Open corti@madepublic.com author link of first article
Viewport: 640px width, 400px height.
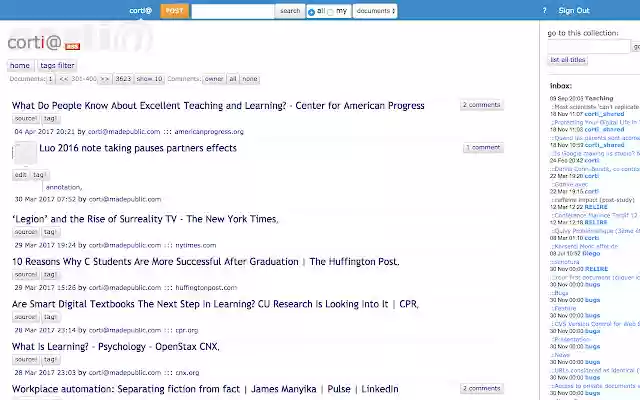124,131
